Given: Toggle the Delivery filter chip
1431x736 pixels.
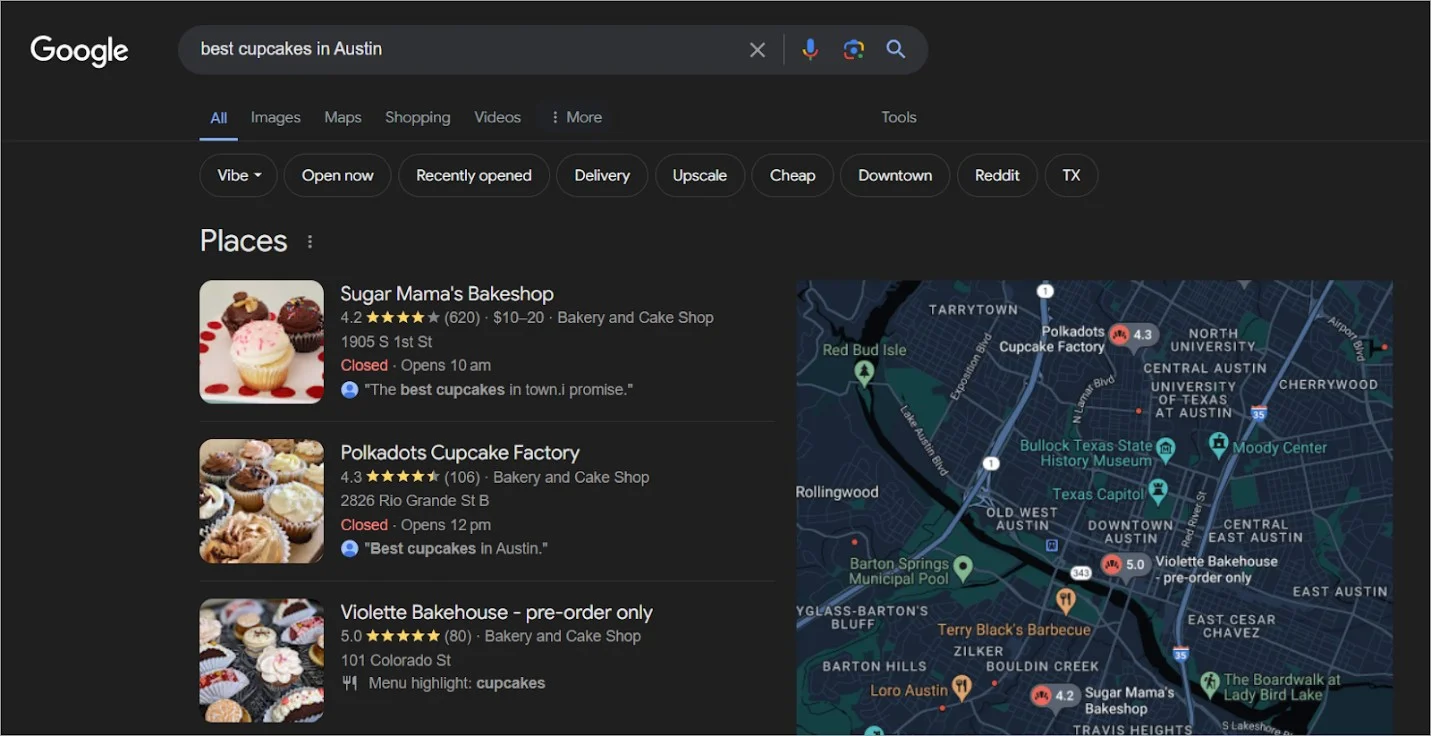Looking at the screenshot, I should point(602,175).
